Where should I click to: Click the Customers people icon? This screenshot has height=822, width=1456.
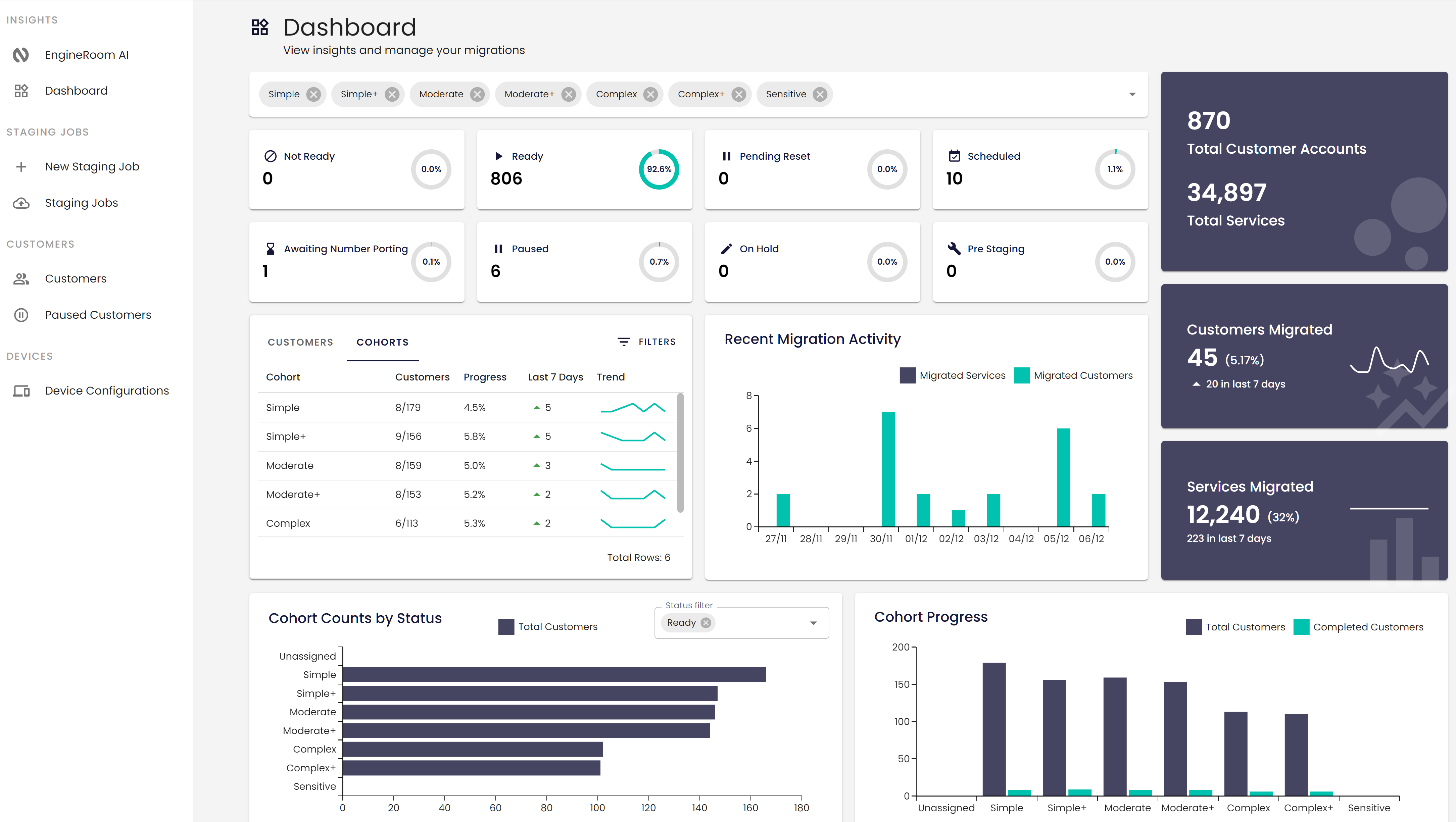21,278
